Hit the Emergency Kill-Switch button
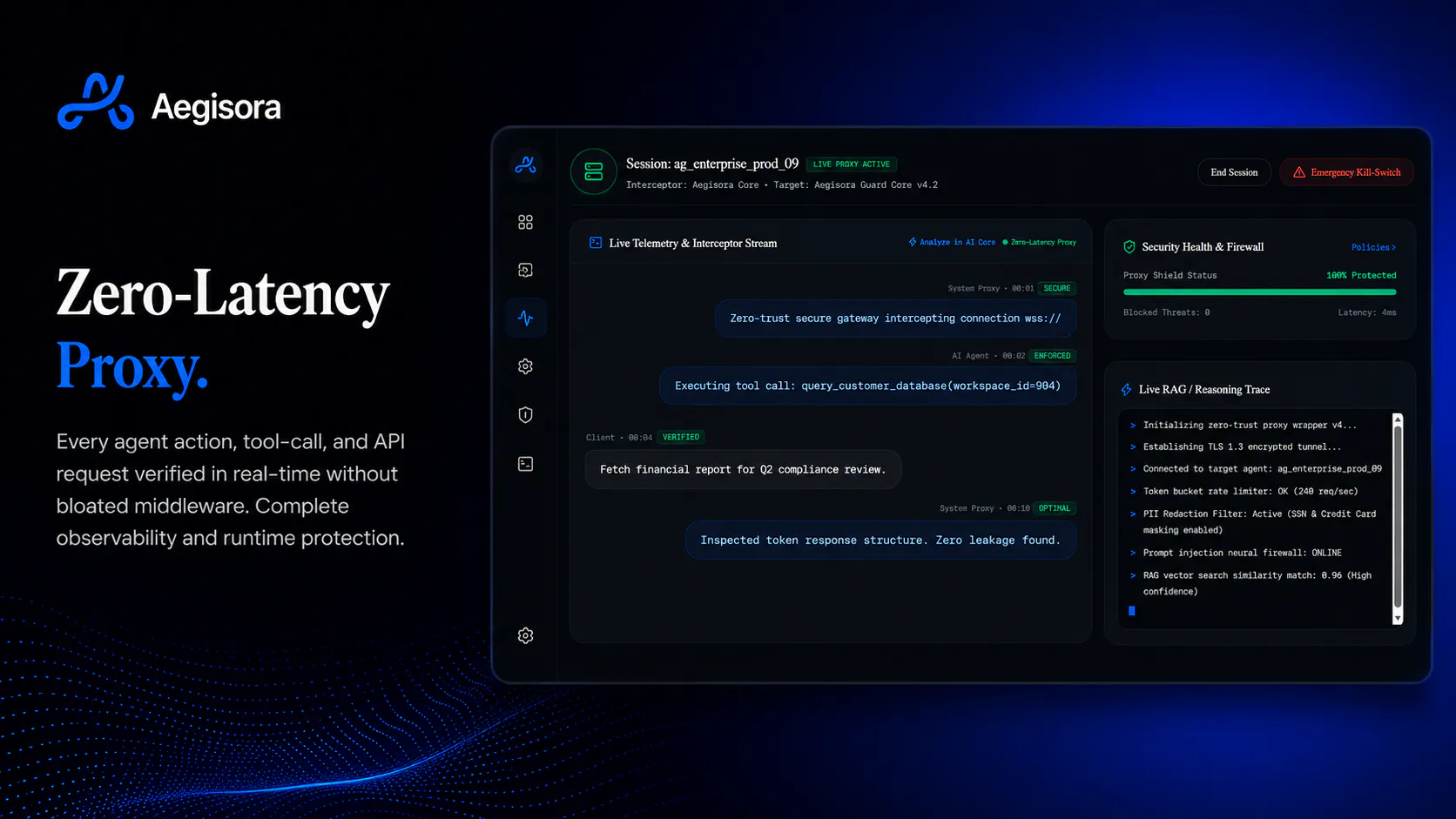This screenshot has height=819, width=1456. [x=1346, y=172]
